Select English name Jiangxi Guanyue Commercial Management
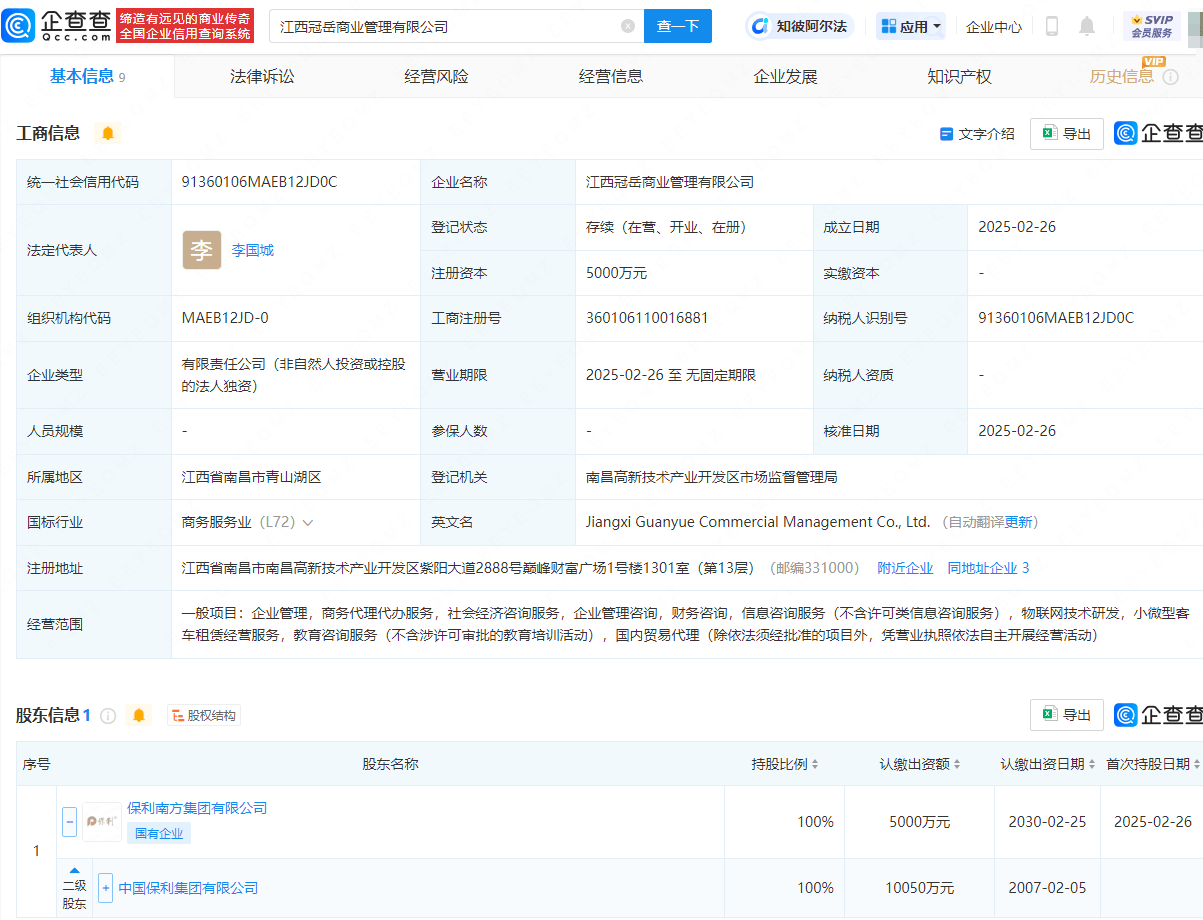 [x=758, y=522]
